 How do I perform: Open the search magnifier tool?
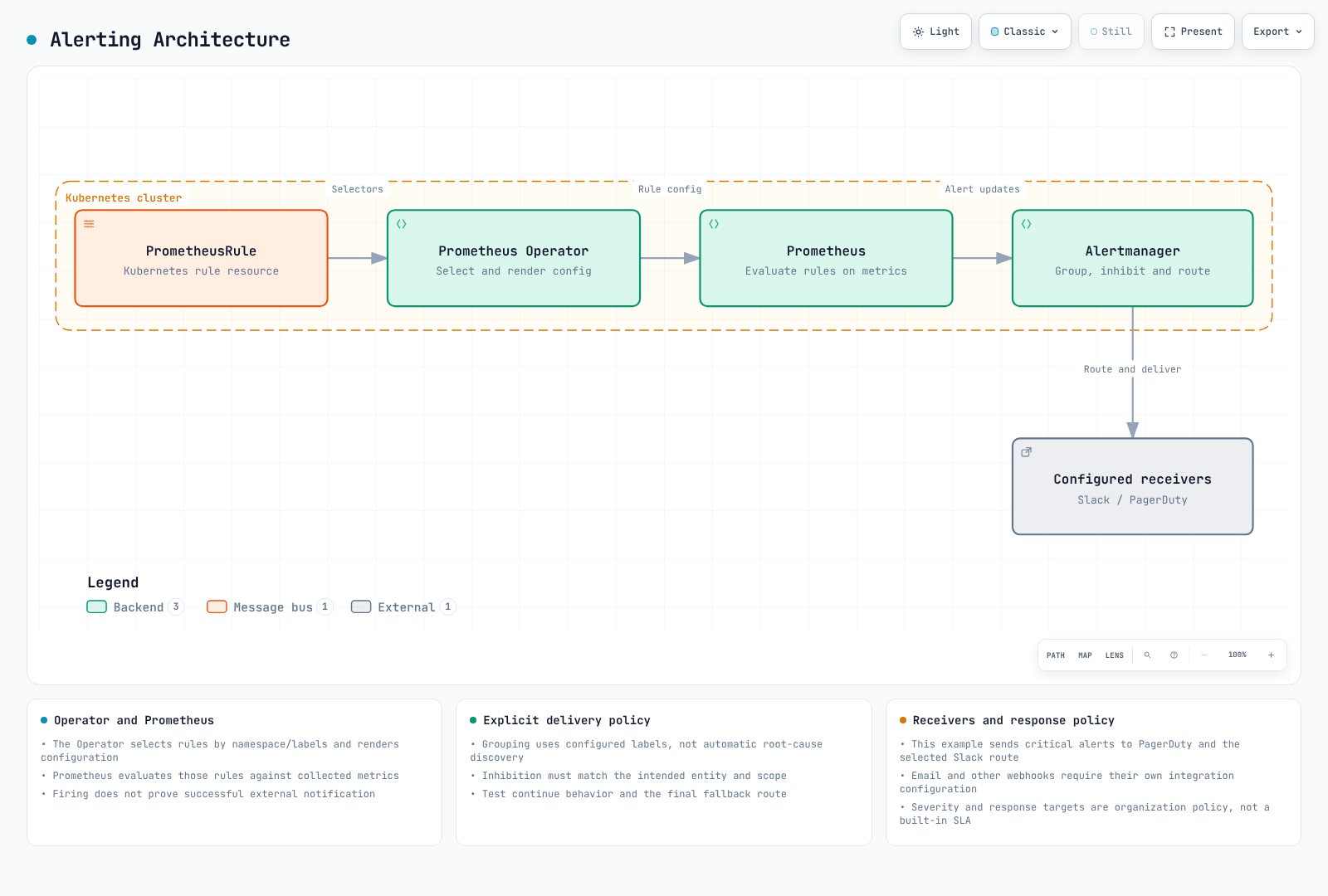coord(1148,655)
